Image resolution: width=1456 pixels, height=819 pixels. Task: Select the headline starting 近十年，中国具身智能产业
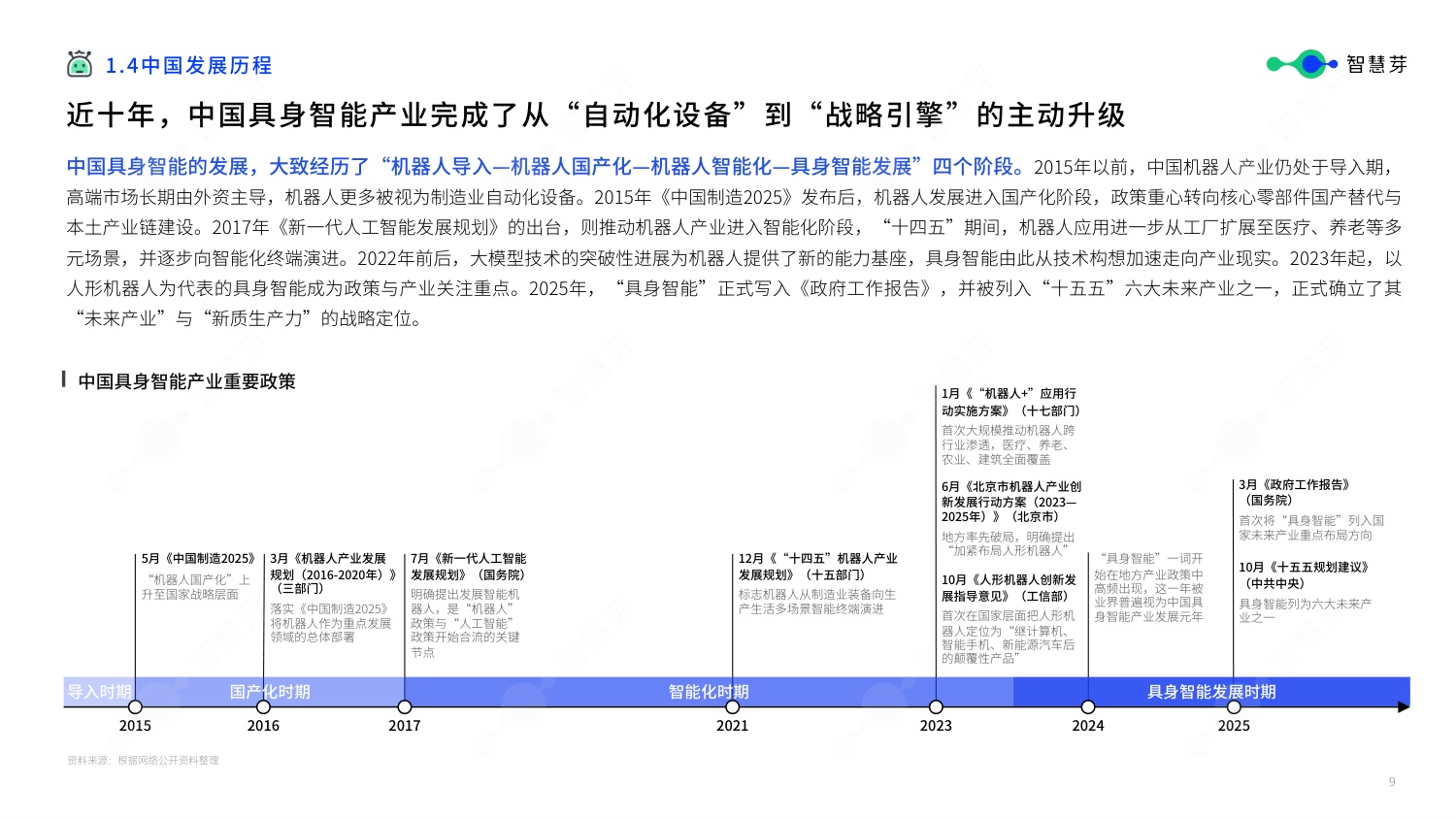(595, 115)
